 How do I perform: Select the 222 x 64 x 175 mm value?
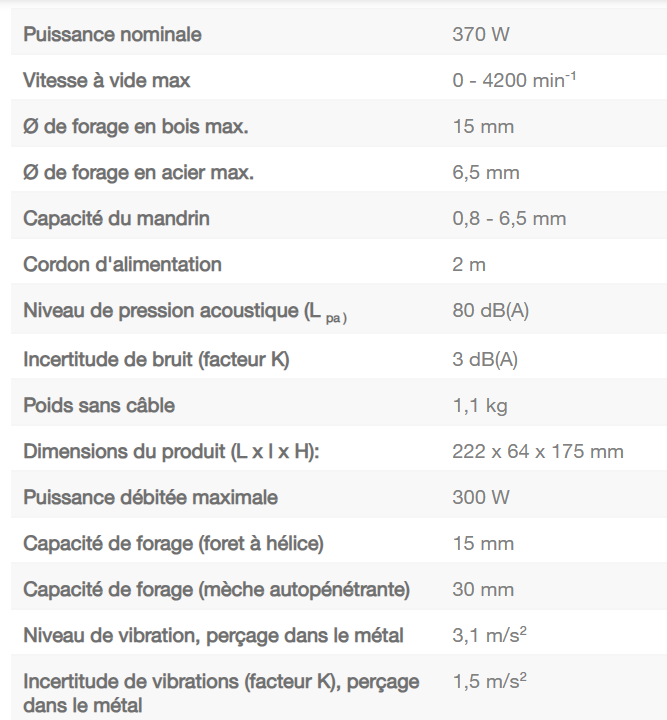[538, 451]
